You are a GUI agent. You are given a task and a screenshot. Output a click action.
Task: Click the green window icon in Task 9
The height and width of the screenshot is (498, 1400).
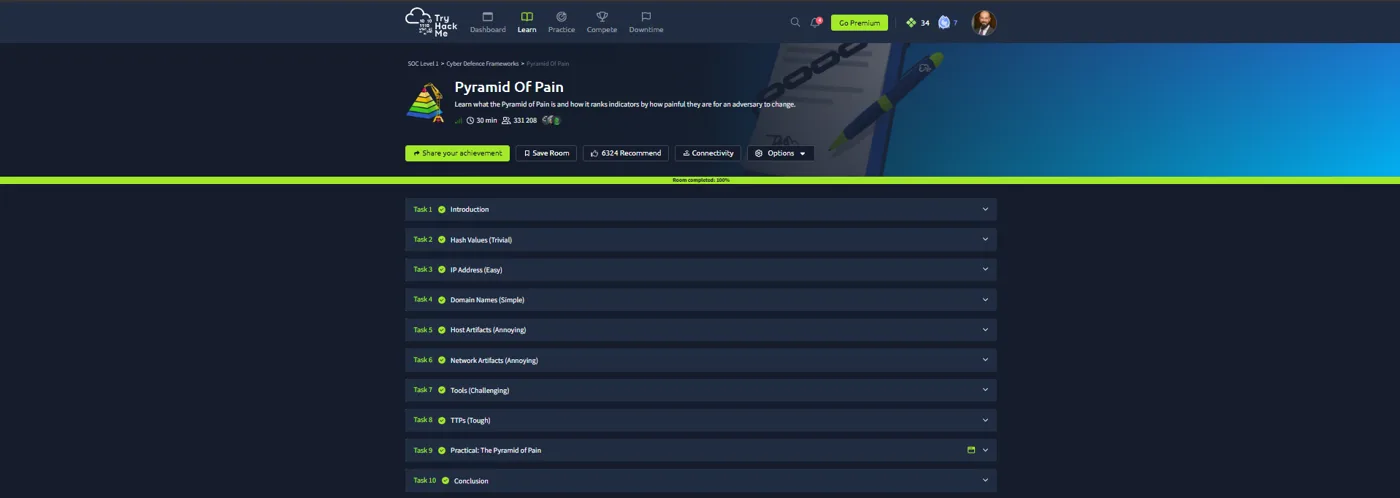tap(971, 450)
